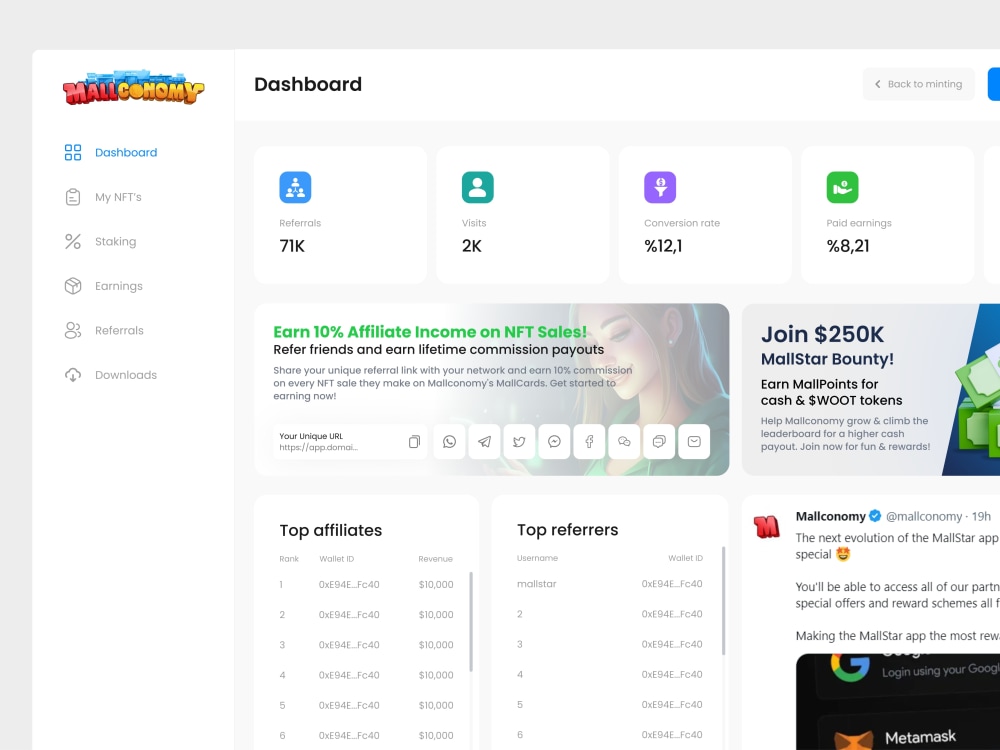The height and width of the screenshot is (750, 1000).
Task: Click the Earnings cube icon
Action: coord(73,286)
